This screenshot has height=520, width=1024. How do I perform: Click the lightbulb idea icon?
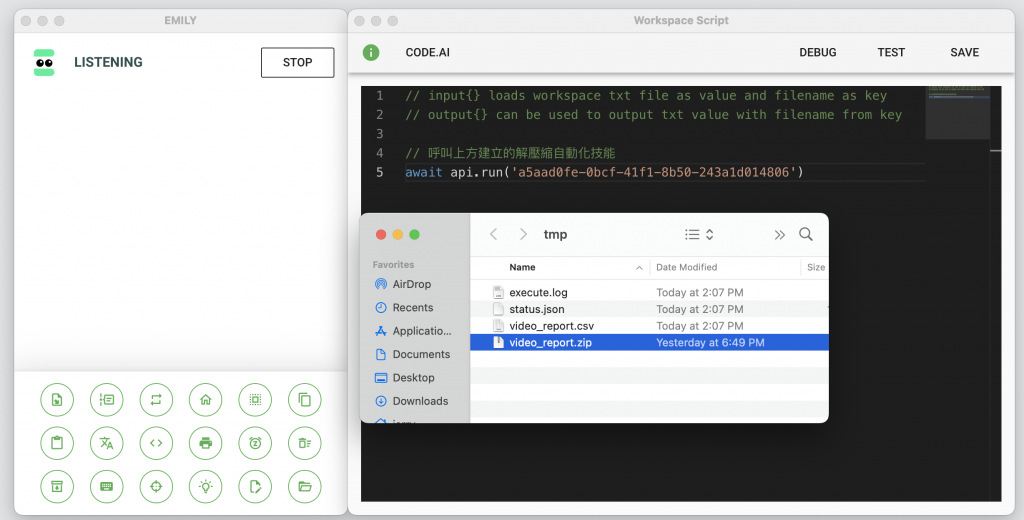click(206, 487)
